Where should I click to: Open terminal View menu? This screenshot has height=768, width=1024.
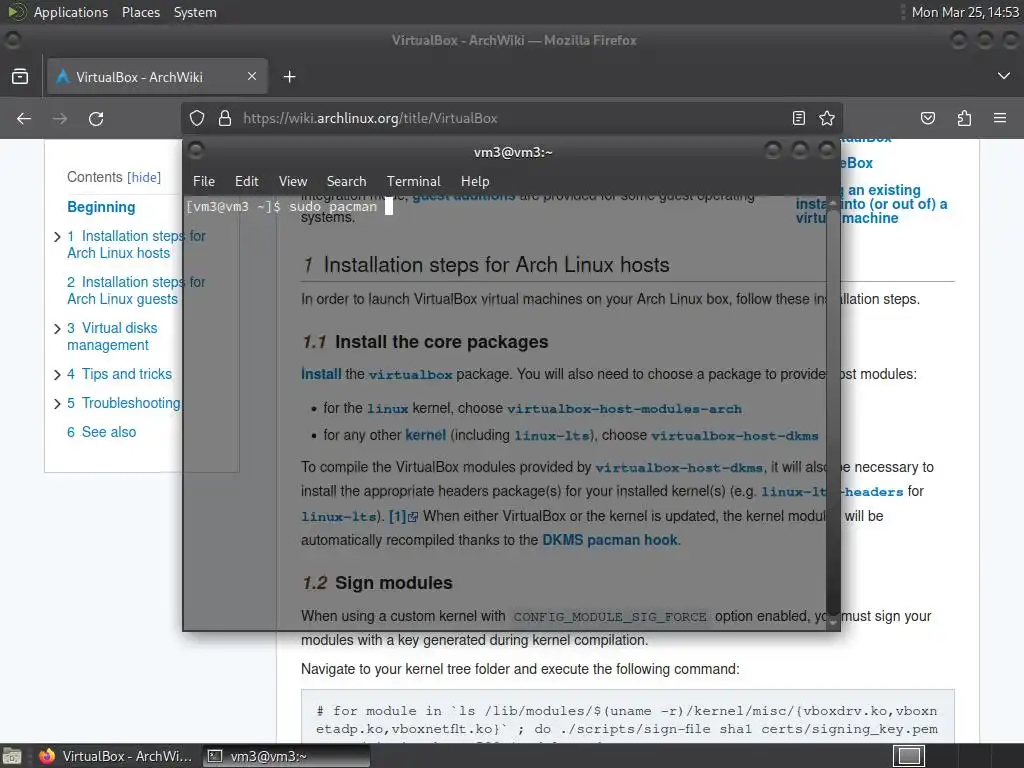click(x=293, y=181)
